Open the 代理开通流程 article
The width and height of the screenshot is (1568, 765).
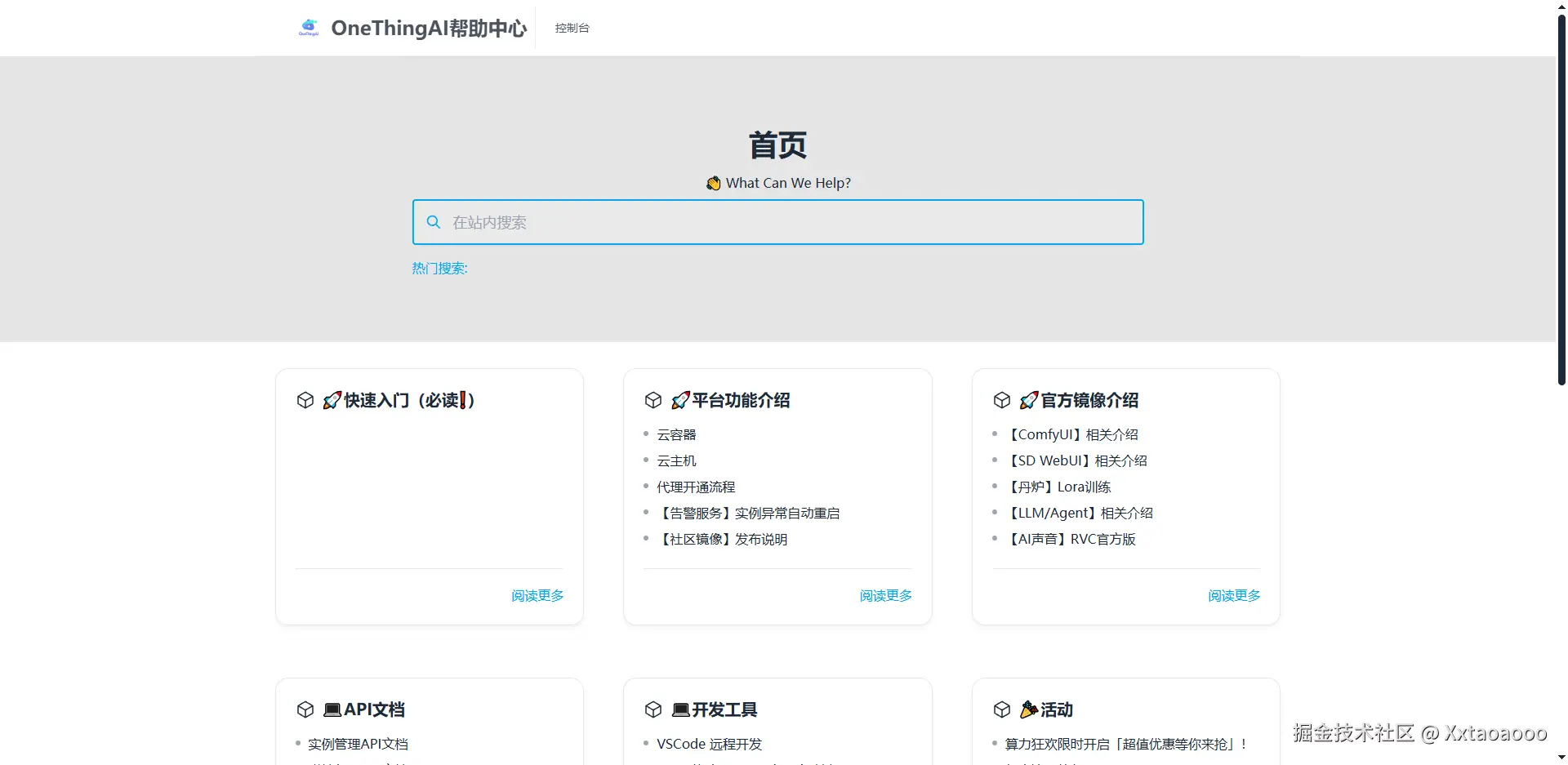point(696,487)
